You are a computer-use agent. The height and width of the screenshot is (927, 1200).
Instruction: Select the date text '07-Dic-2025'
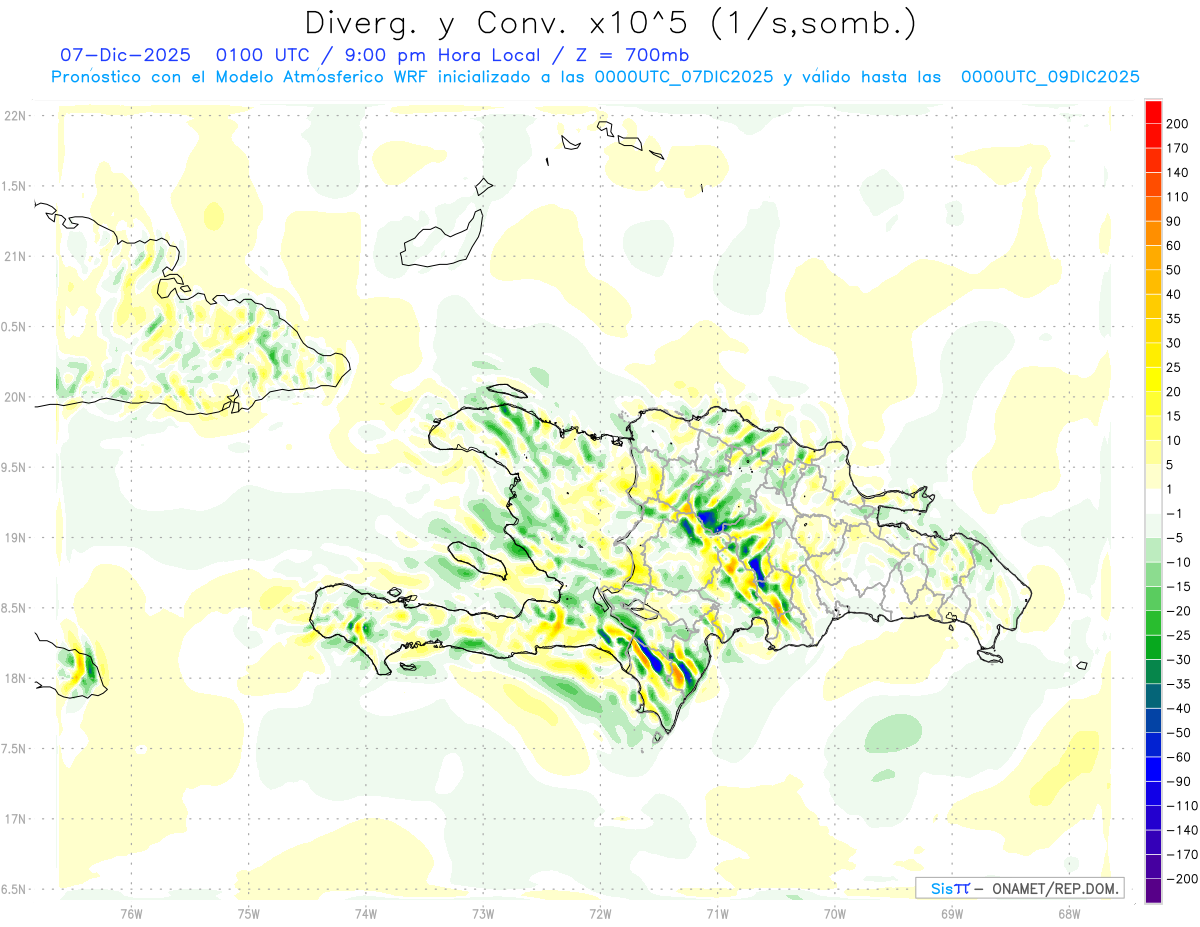(125, 55)
